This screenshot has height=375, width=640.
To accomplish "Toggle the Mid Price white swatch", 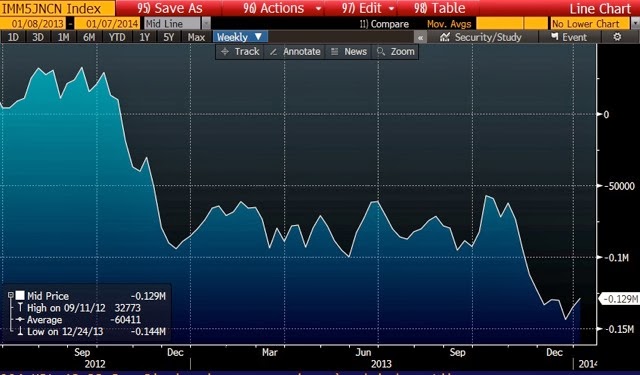I will (x=20, y=295).
